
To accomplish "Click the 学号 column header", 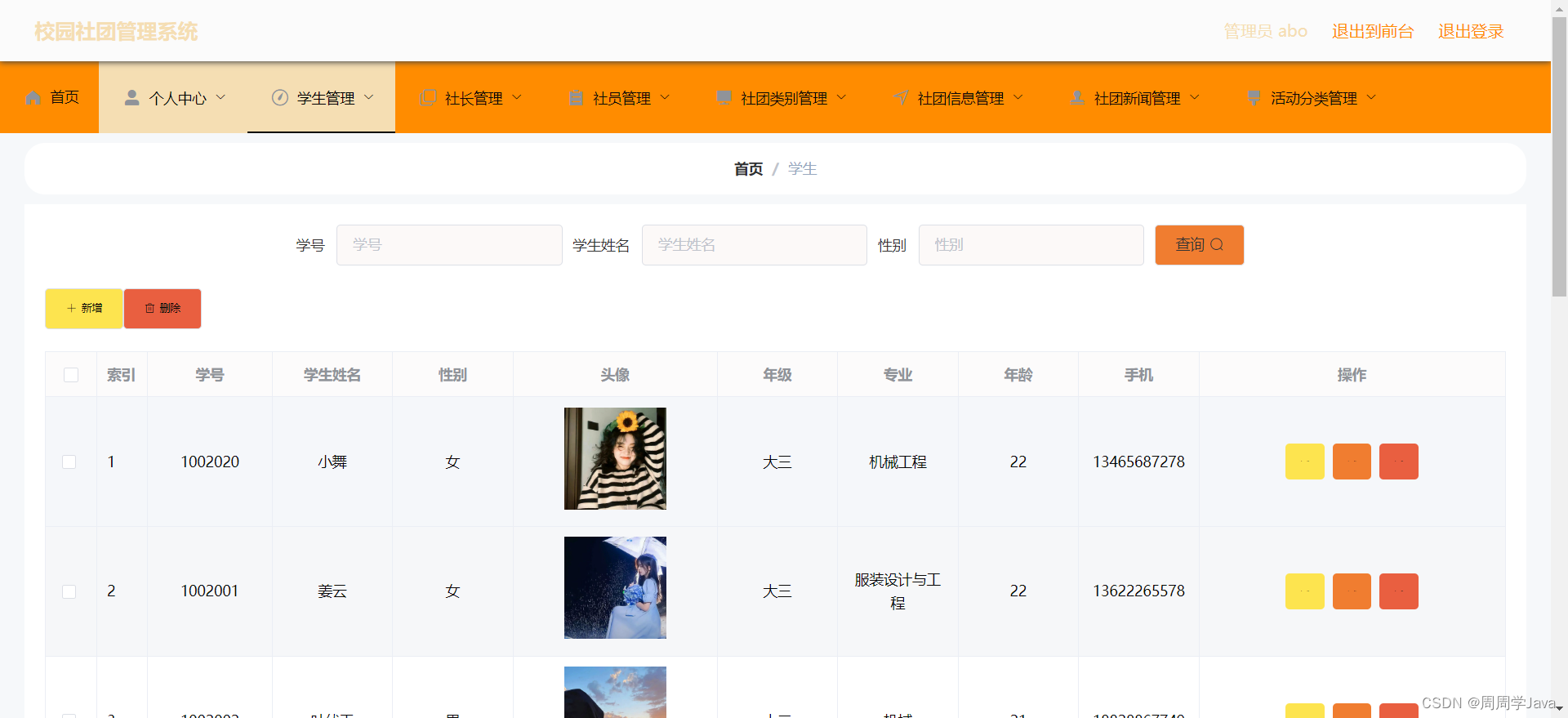I will (210, 375).
